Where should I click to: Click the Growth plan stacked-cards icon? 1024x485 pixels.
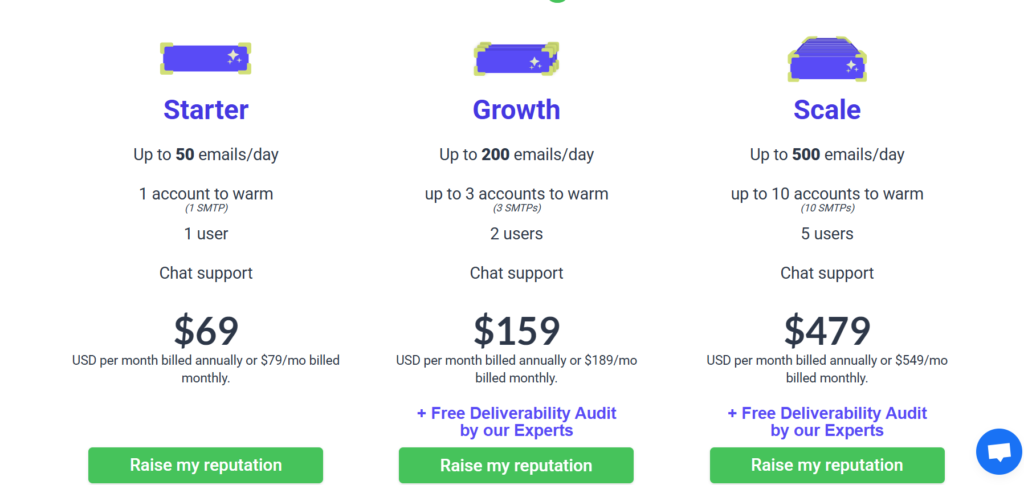(x=517, y=59)
